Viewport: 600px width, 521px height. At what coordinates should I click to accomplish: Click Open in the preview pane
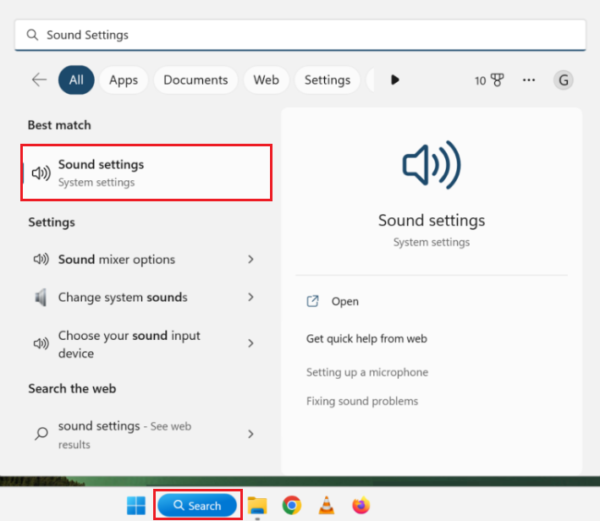[x=345, y=301]
